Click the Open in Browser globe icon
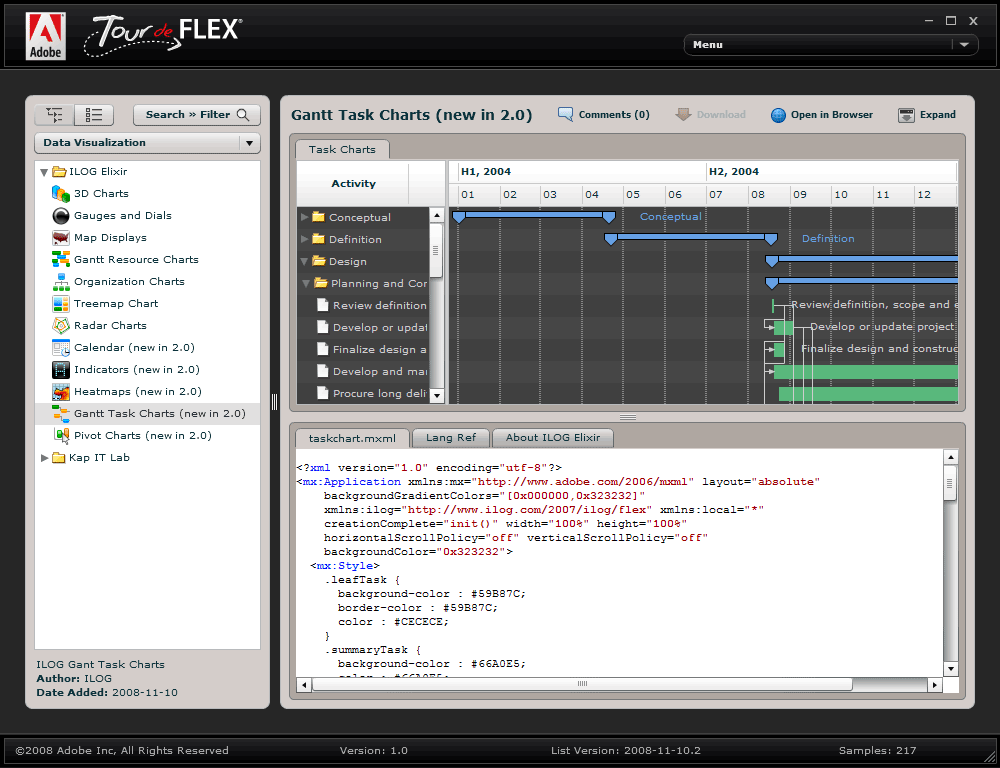 [778, 115]
